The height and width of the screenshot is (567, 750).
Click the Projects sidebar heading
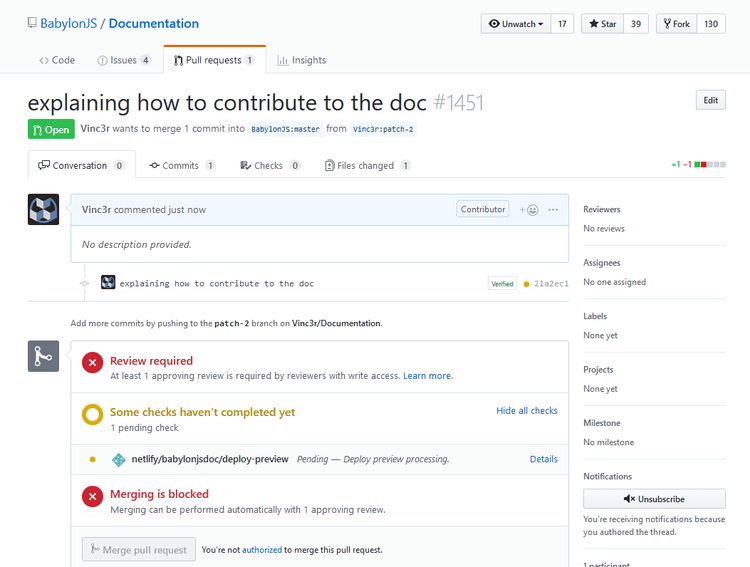point(598,369)
